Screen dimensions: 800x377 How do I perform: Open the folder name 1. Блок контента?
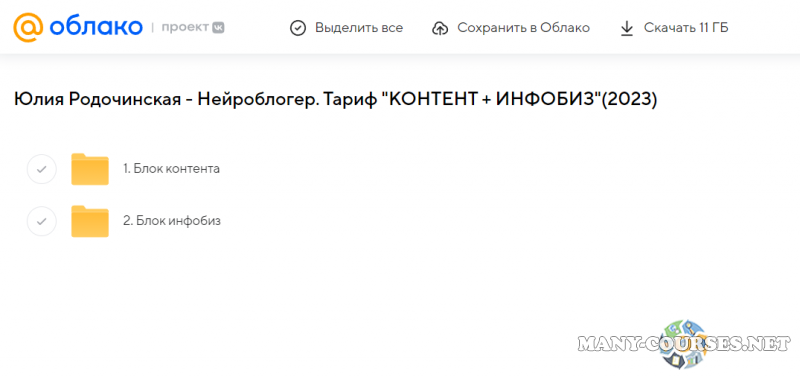tap(171, 169)
